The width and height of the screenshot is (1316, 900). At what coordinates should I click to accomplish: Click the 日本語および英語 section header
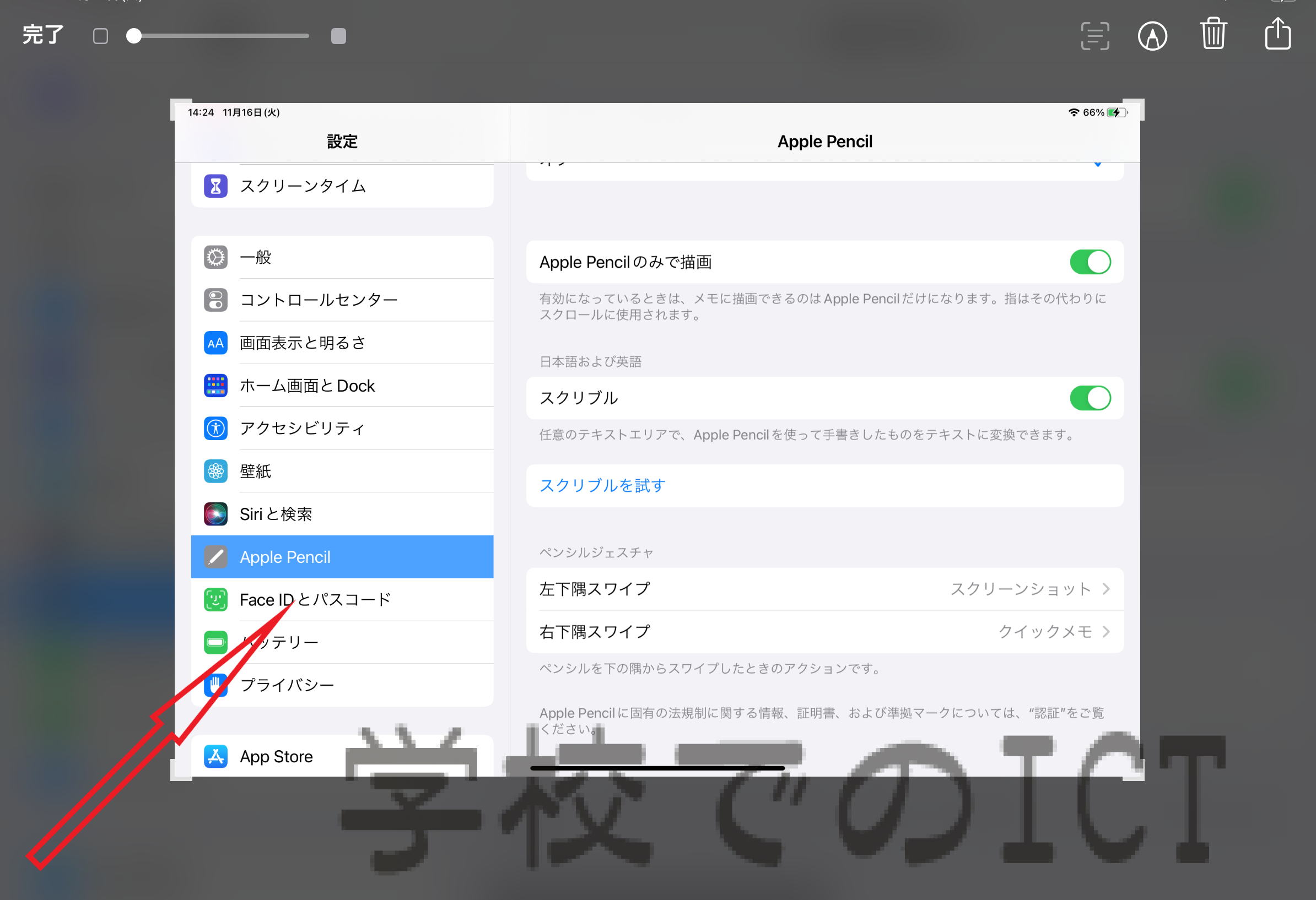click(590, 362)
